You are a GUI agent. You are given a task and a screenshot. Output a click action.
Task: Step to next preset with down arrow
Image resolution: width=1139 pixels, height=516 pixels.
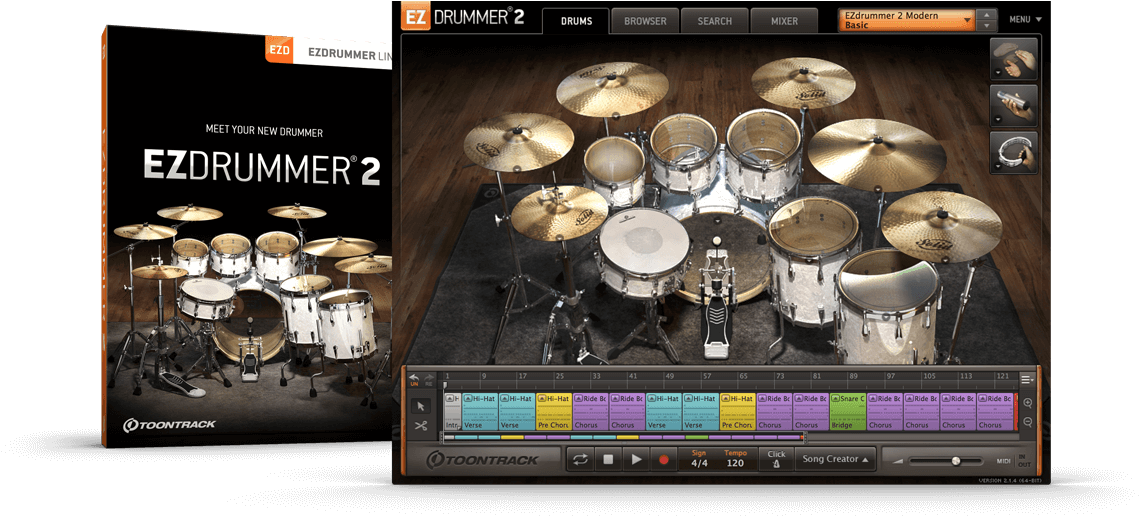[986, 25]
